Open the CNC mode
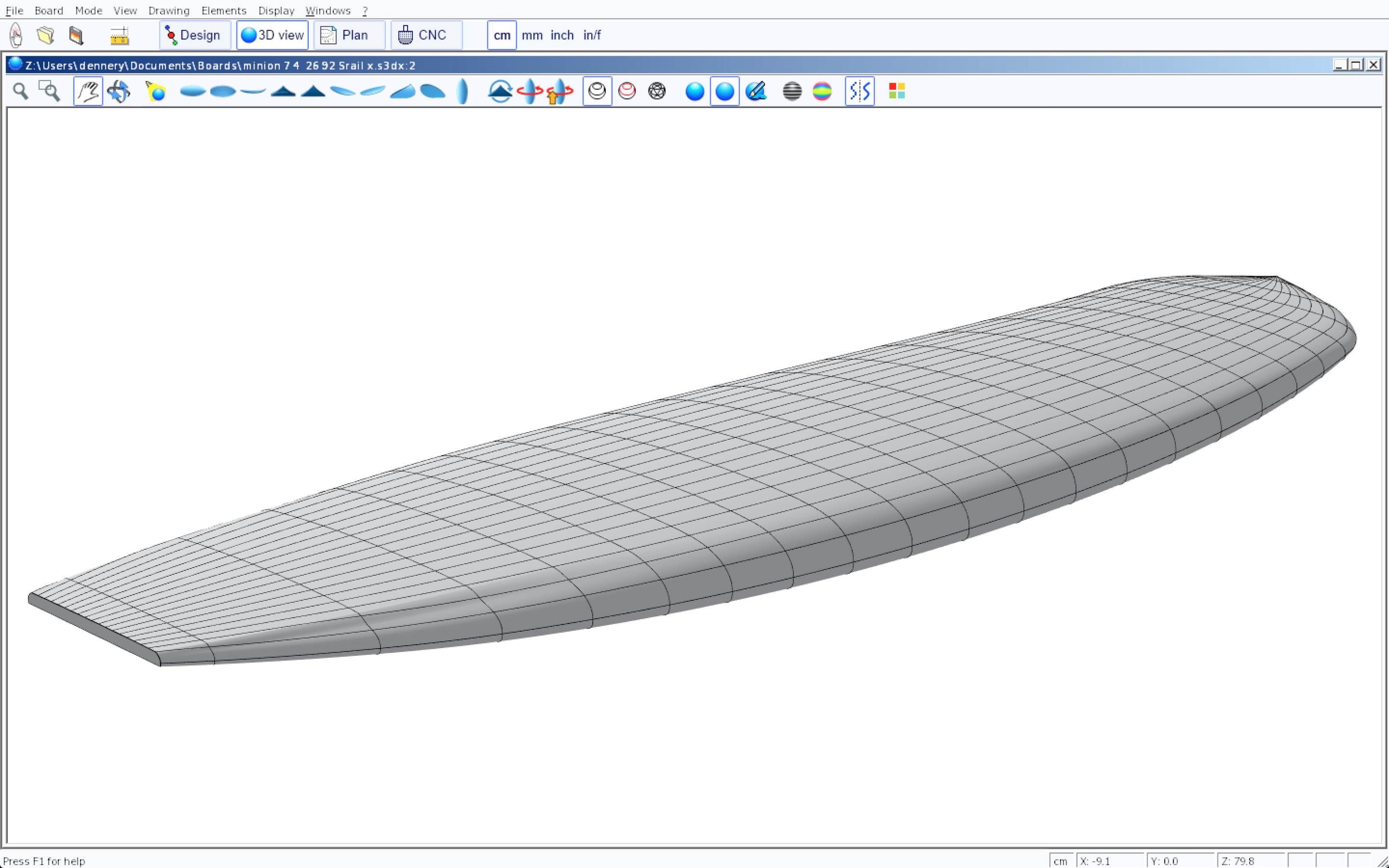The height and width of the screenshot is (868, 1389). tap(426, 36)
